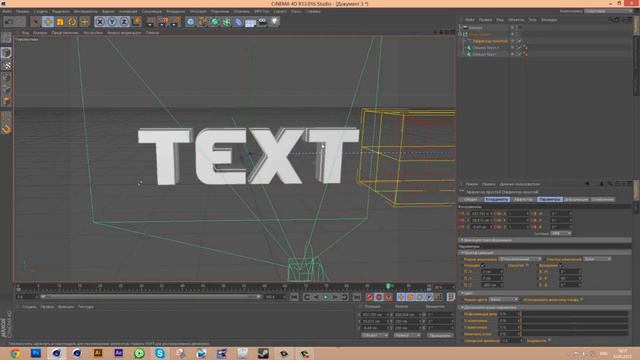This screenshot has width=640, height=360.
Task: Open Object Manager Теги menu
Action: pyautogui.click(x=532, y=20)
